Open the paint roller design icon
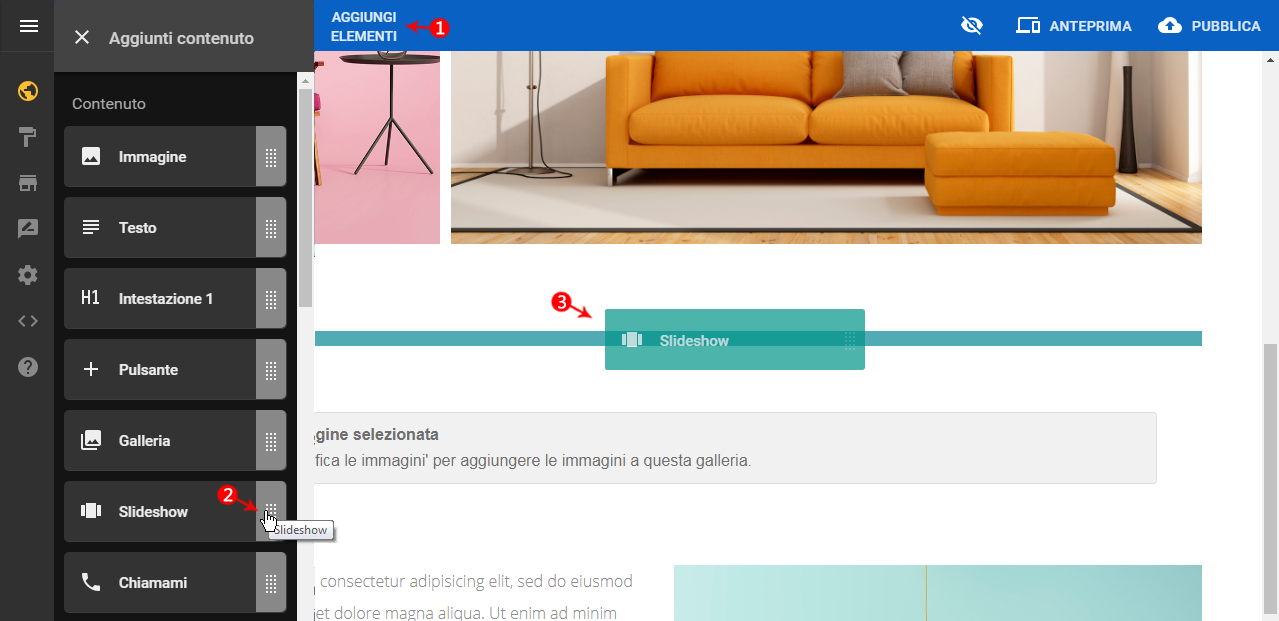The height and width of the screenshot is (621, 1279). pos(28,137)
